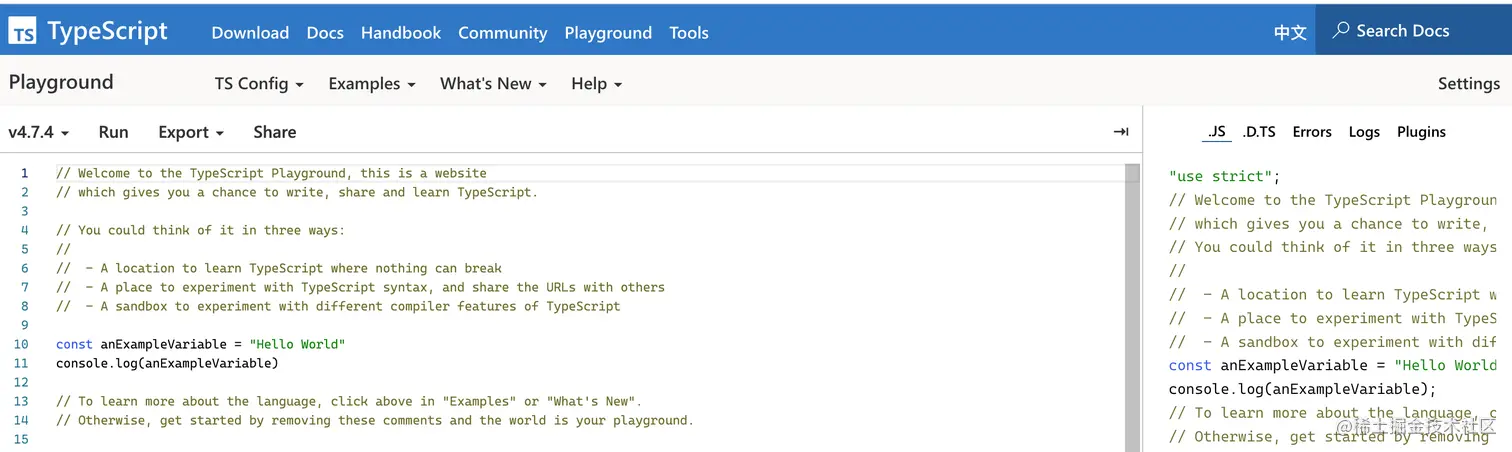Switch to the .D.TS tab
Image resolution: width=1512 pixels, height=452 pixels.
coord(1259,132)
